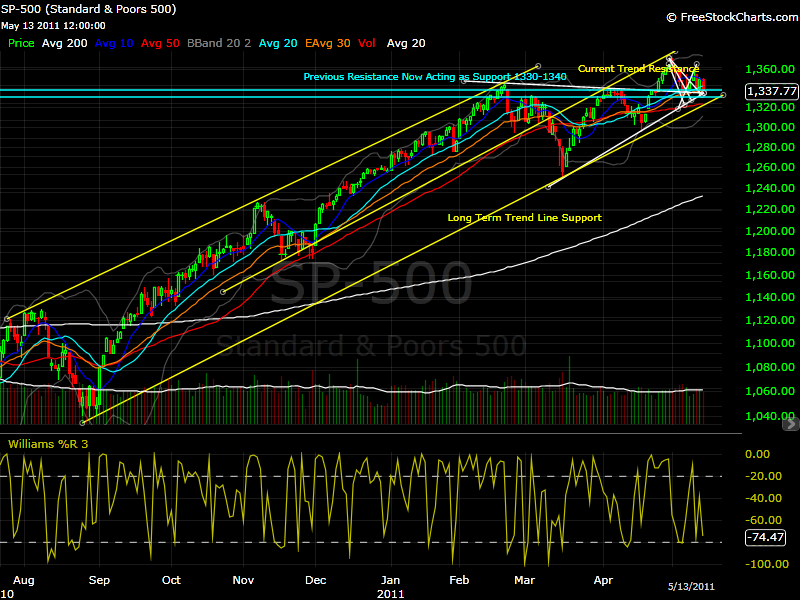Screen dimensions: 800x600
Task: Select the orange EAvg 30 legend label
Action: [328, 43]
